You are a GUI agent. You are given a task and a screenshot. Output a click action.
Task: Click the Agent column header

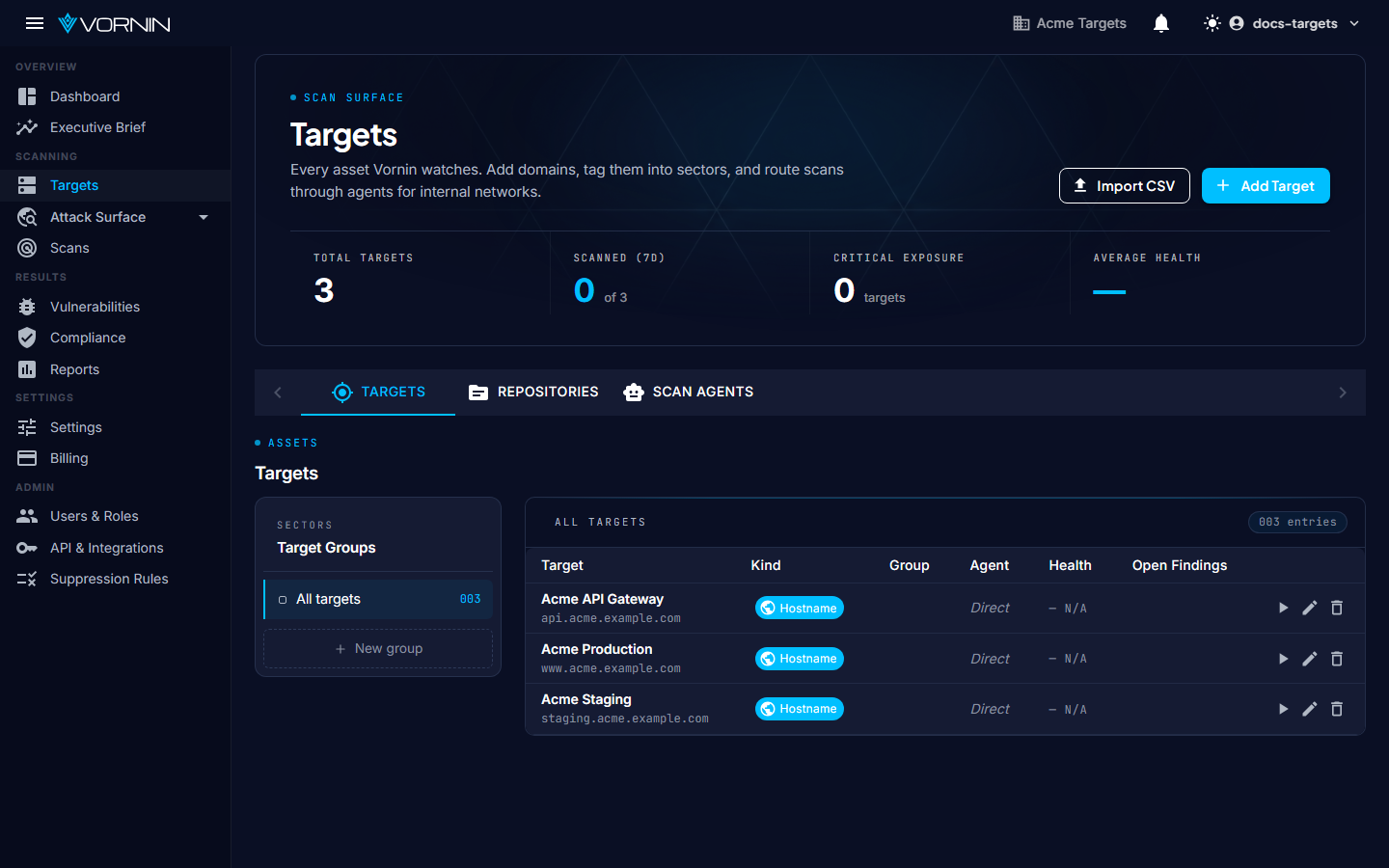pos(990,565)
